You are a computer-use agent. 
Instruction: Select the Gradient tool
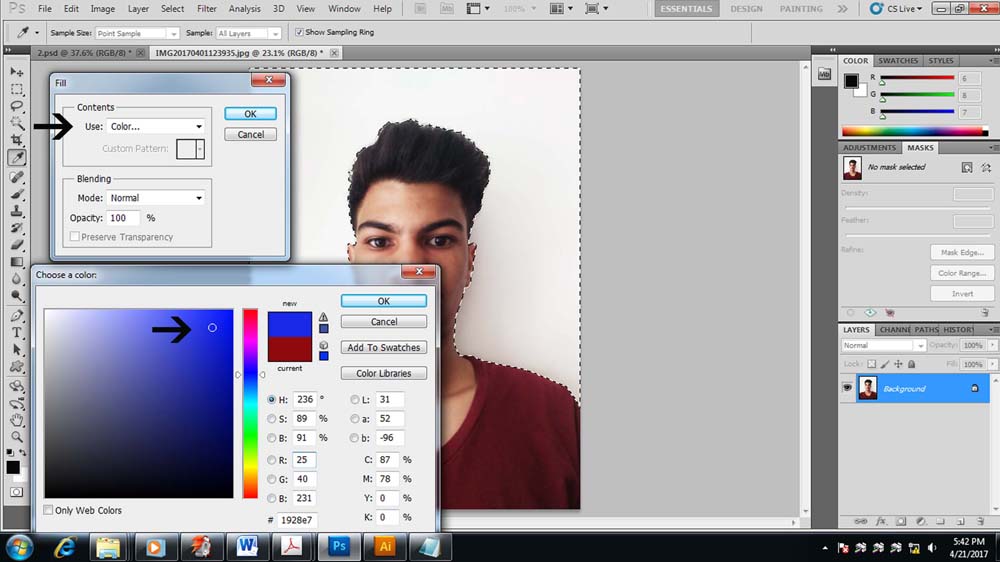click(17, 262)
